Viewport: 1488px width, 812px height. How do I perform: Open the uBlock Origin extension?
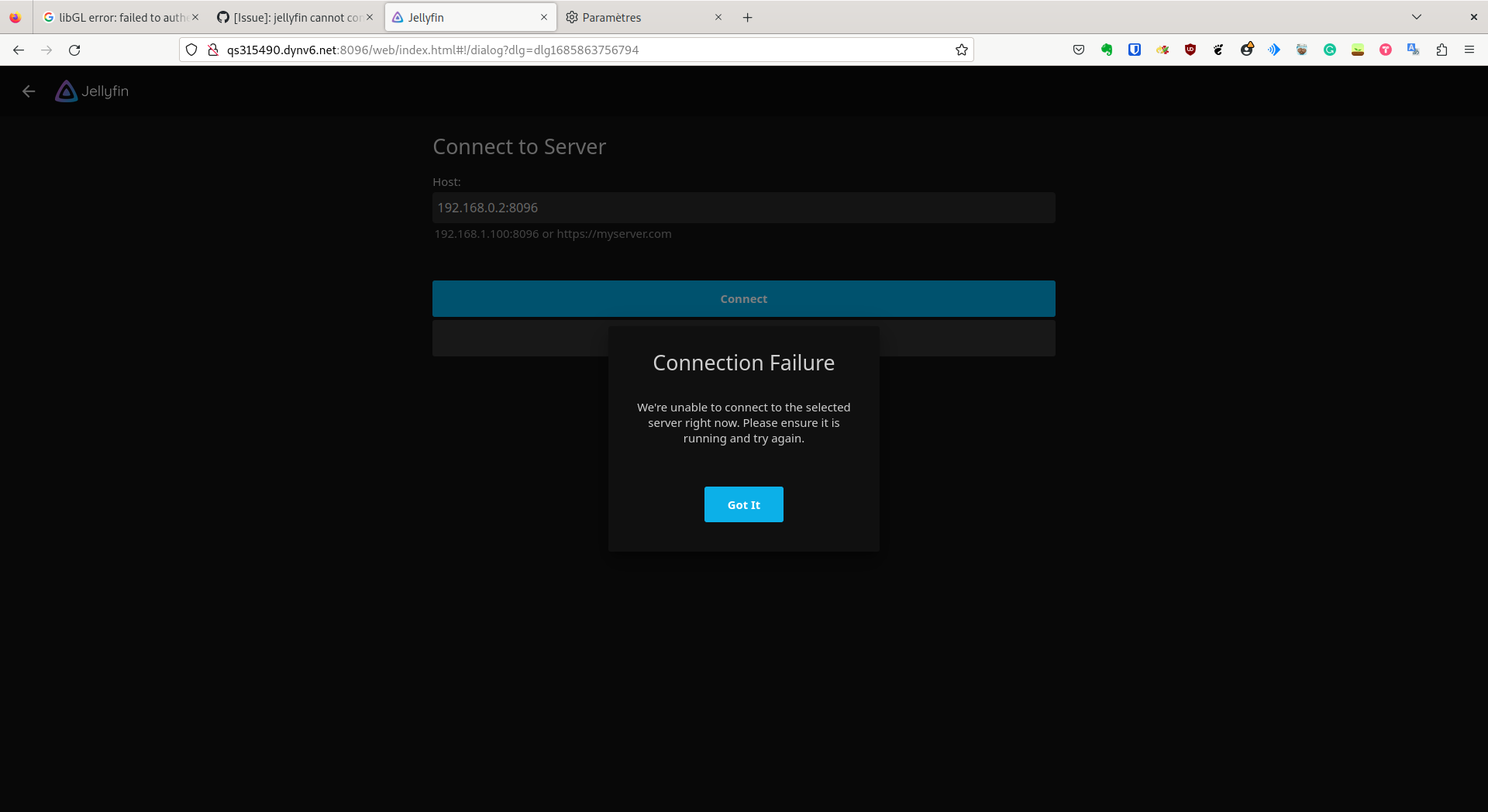pos(1190,50)
